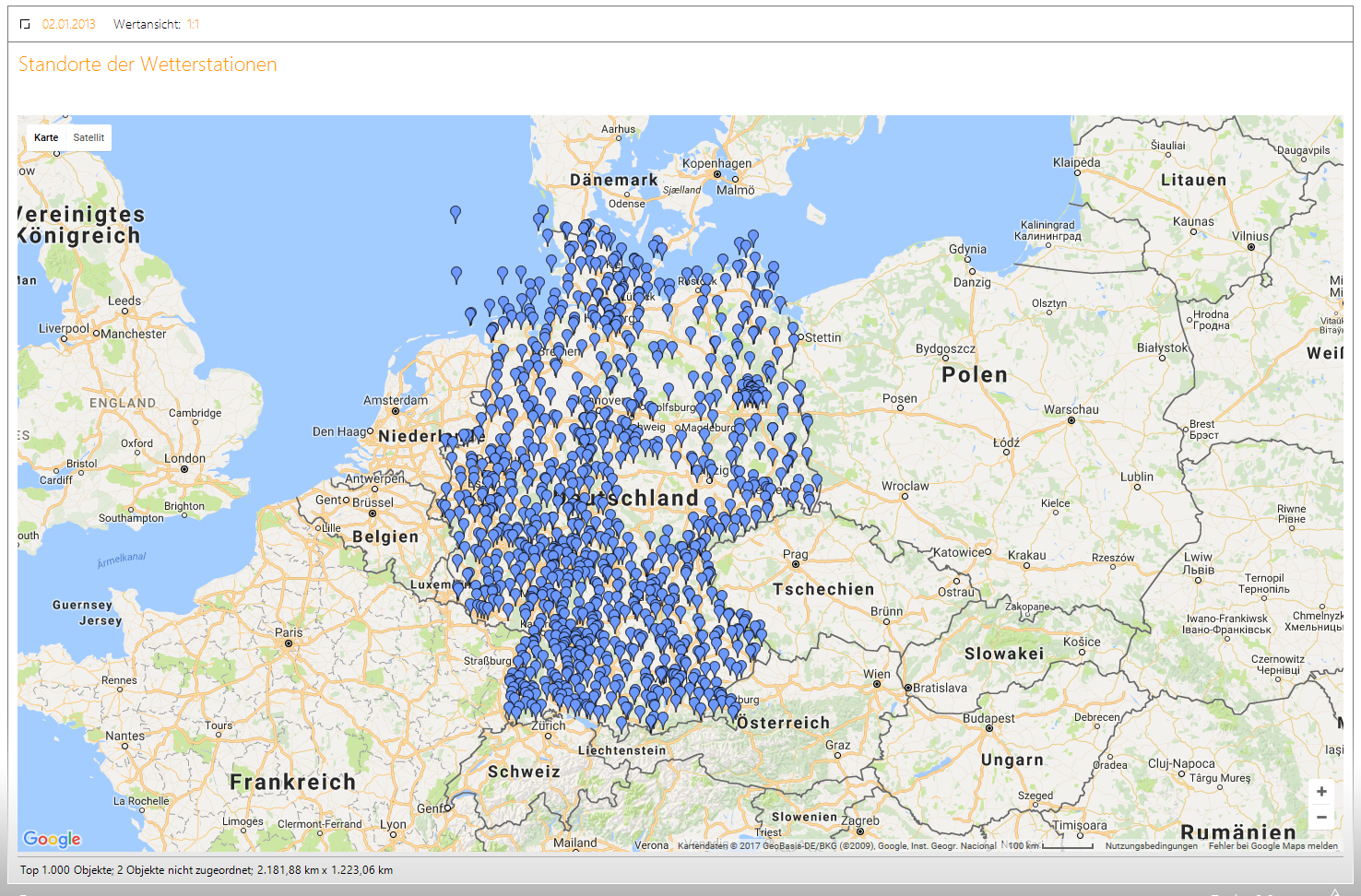Click the Standorte der Wetterstationen title
Image resolution: width=1361 pixels, height=896 pixels.
[x=148, y=65]
